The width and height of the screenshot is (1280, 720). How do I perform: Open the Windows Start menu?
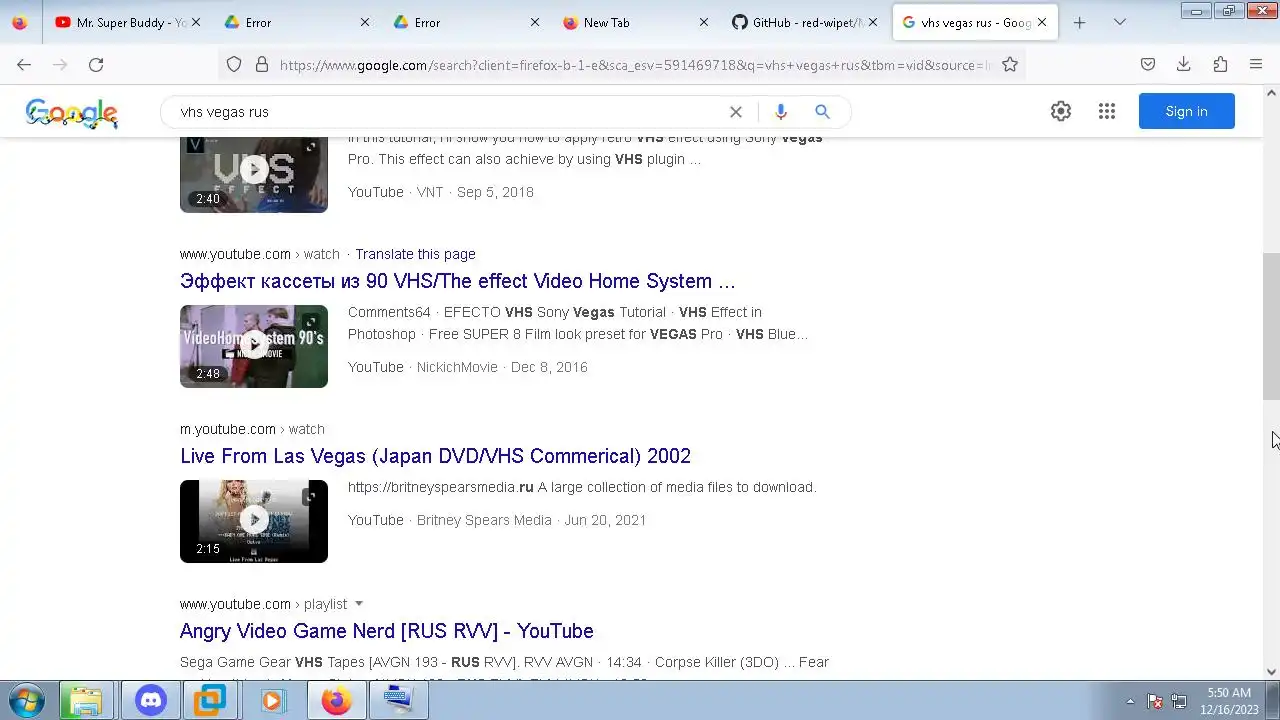[26, 701]
